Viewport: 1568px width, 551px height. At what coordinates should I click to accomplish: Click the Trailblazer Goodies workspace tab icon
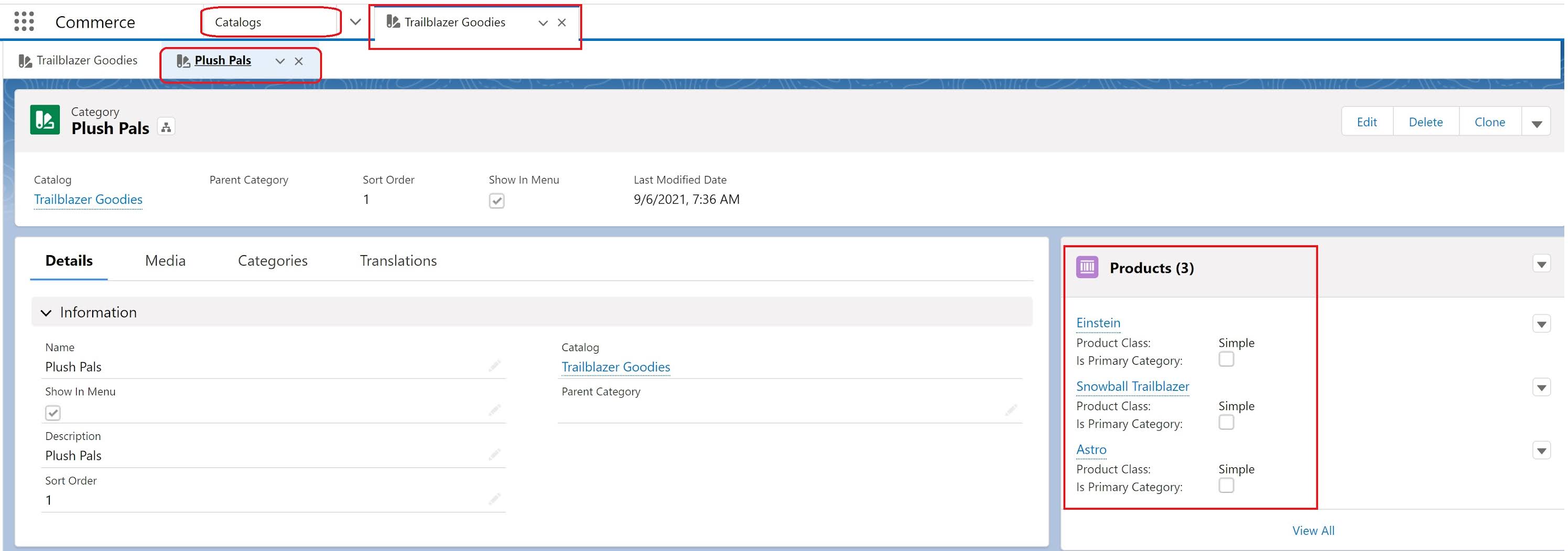pyautogui.click(x=393, y=22)
